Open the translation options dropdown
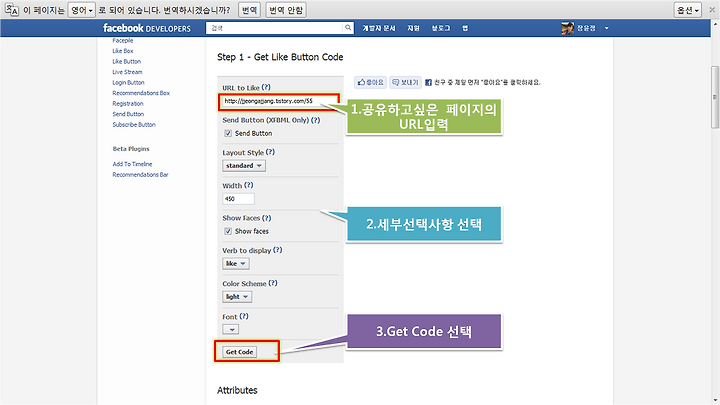The height and width of the screenshot is (405, 720). point(687,10)
